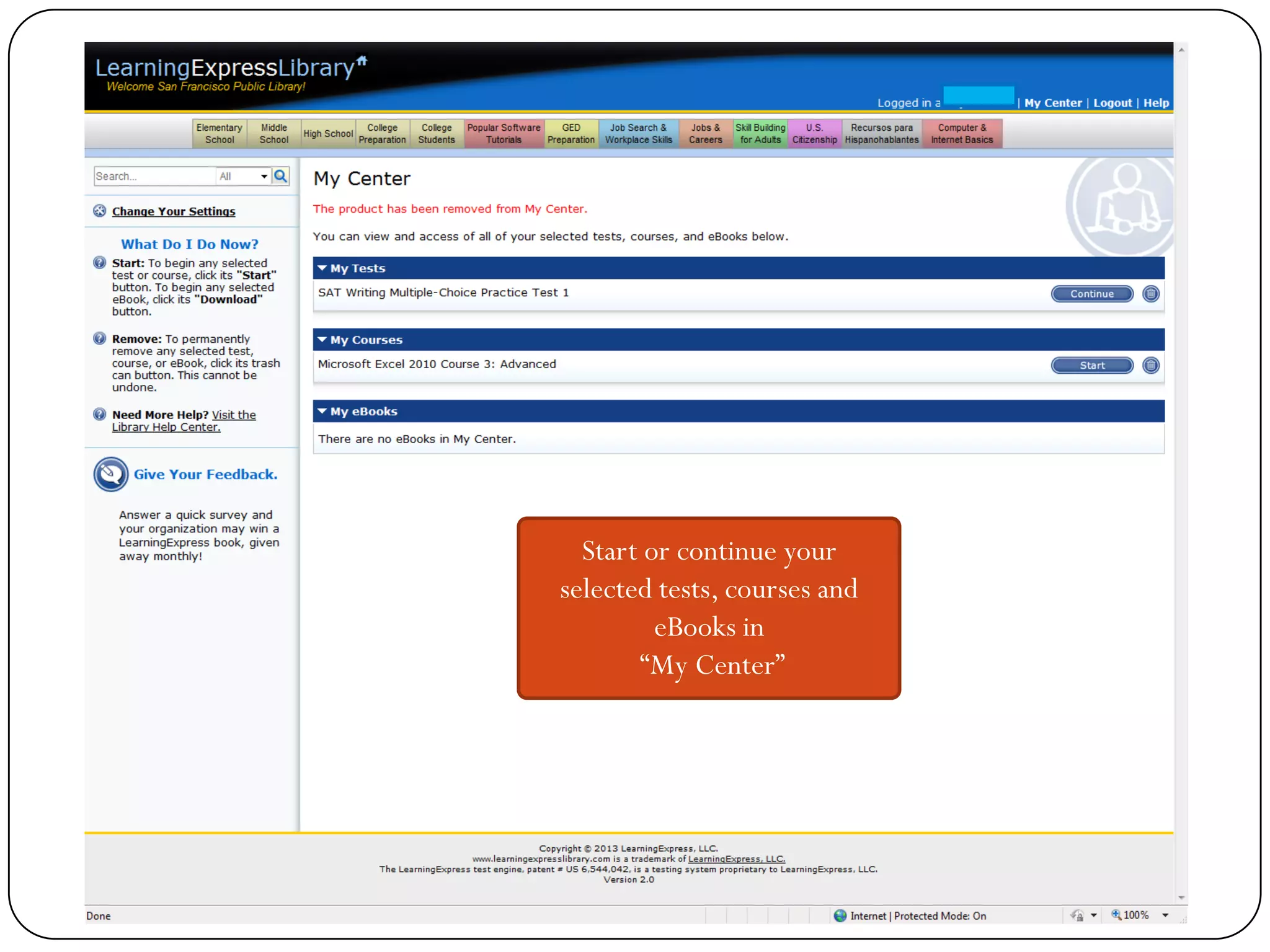Screen dimensions: 1270x952
Task: Click the scrollbar down arrow
Action: click(x=1181, y=897)
